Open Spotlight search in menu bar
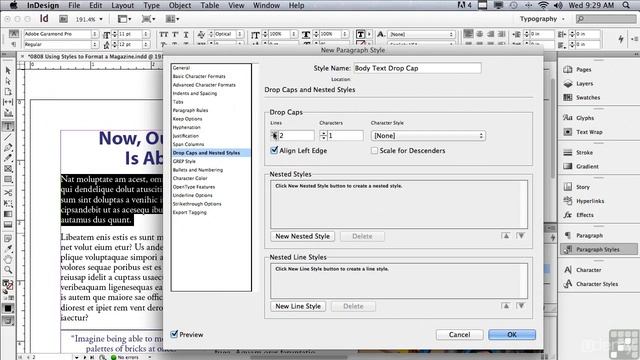 pyautogui.click(x=626, y=5)
